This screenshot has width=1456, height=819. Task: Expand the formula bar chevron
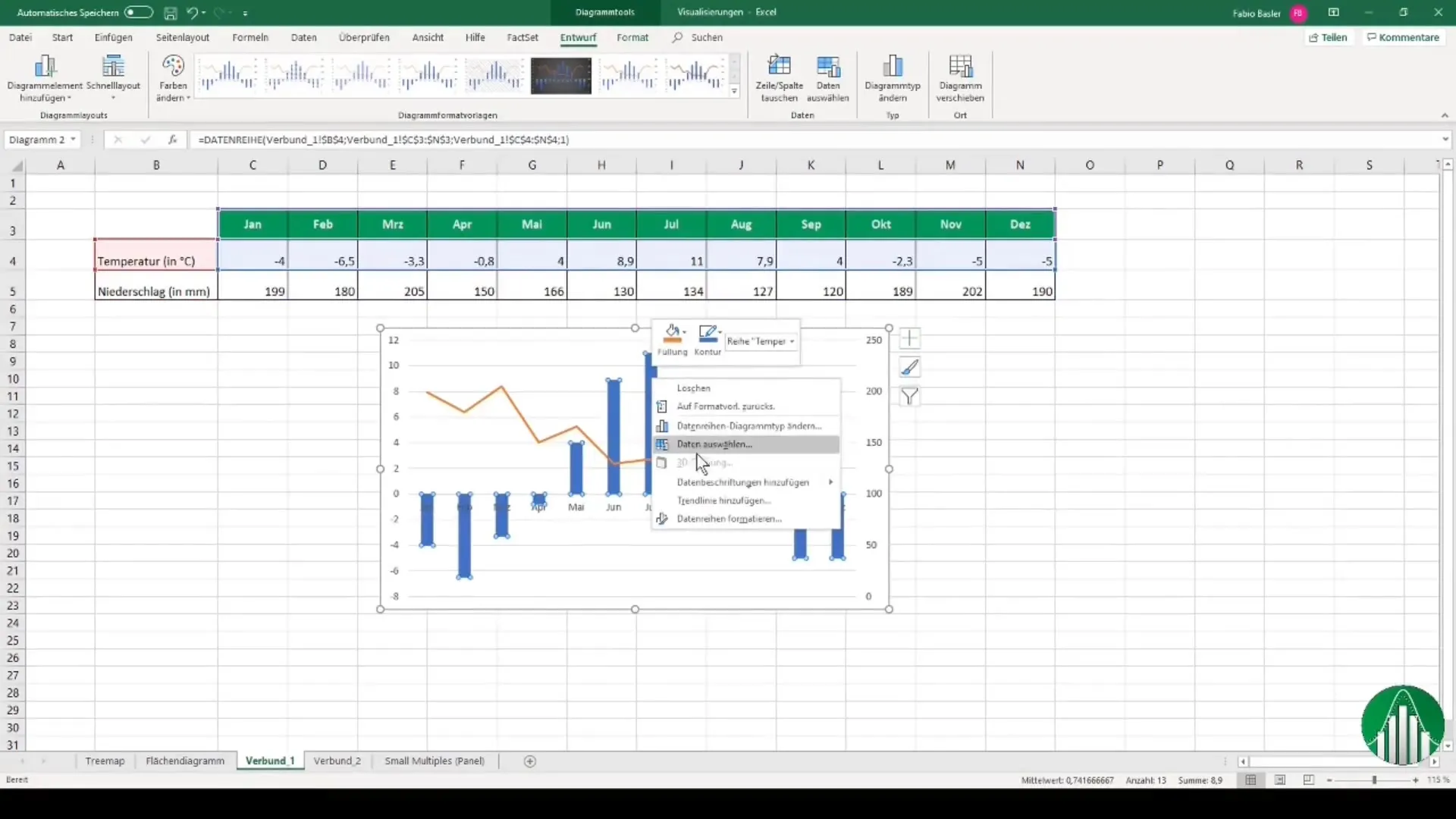pos(1445,140)
